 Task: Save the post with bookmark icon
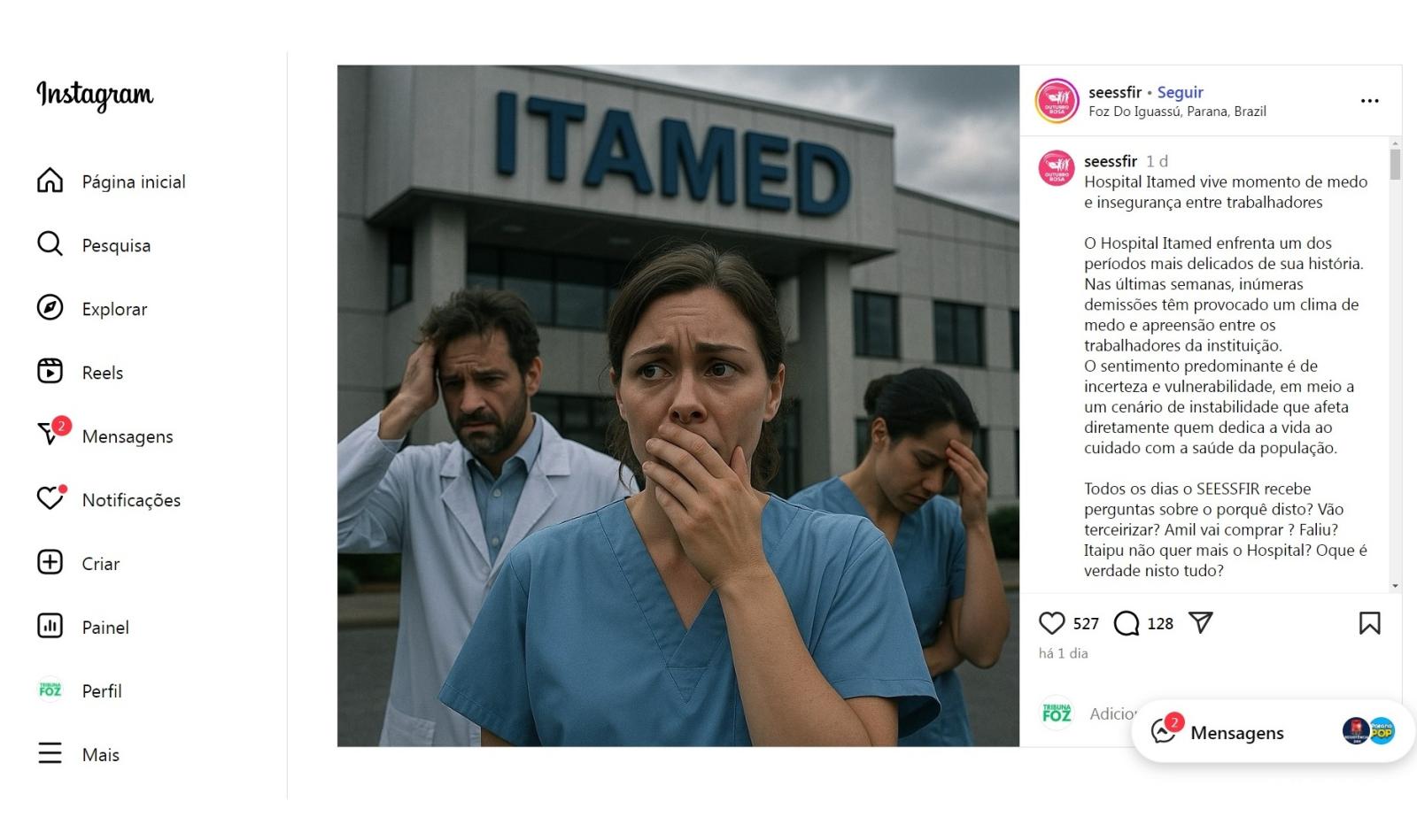tap(1369, 623)
